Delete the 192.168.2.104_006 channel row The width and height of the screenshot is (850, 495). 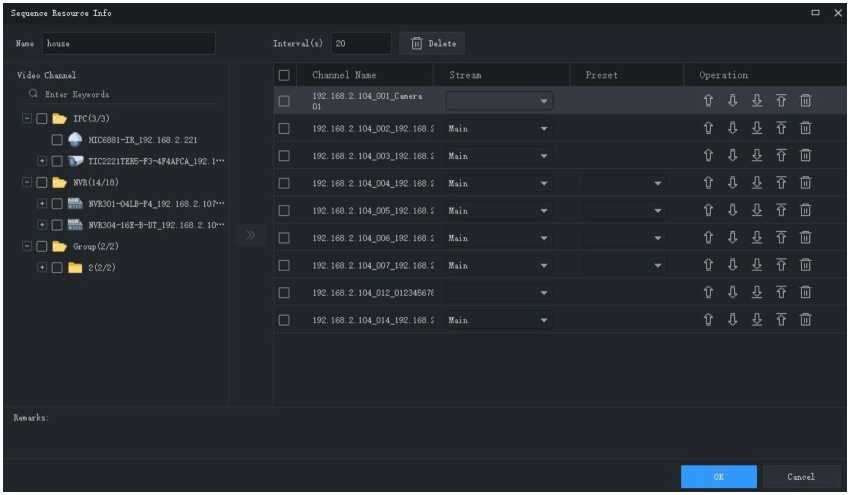tap(806, 238)
